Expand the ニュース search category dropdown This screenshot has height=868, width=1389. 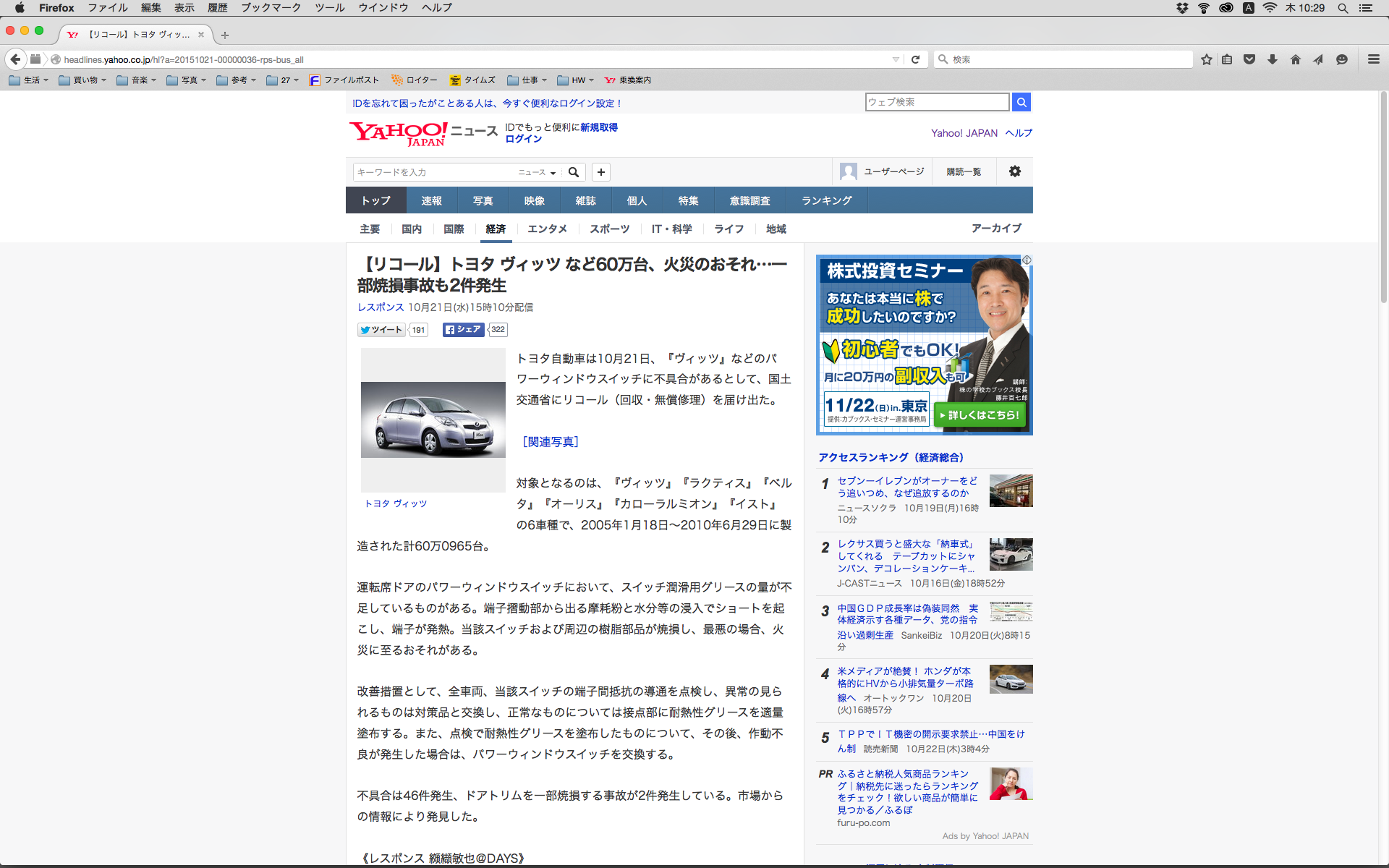pos(537,172)
